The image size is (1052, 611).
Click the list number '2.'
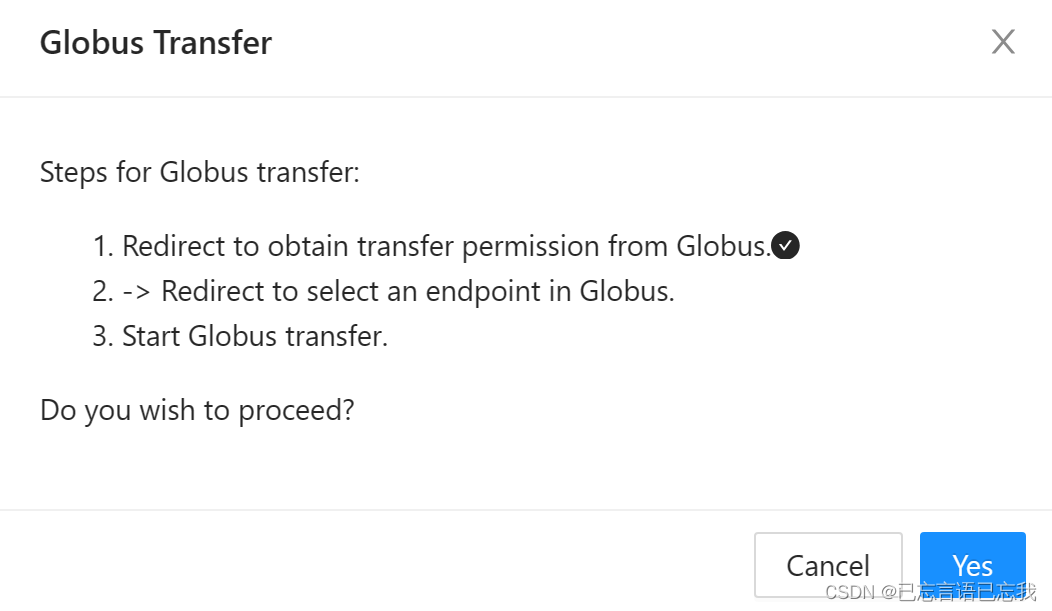point(103,291)
